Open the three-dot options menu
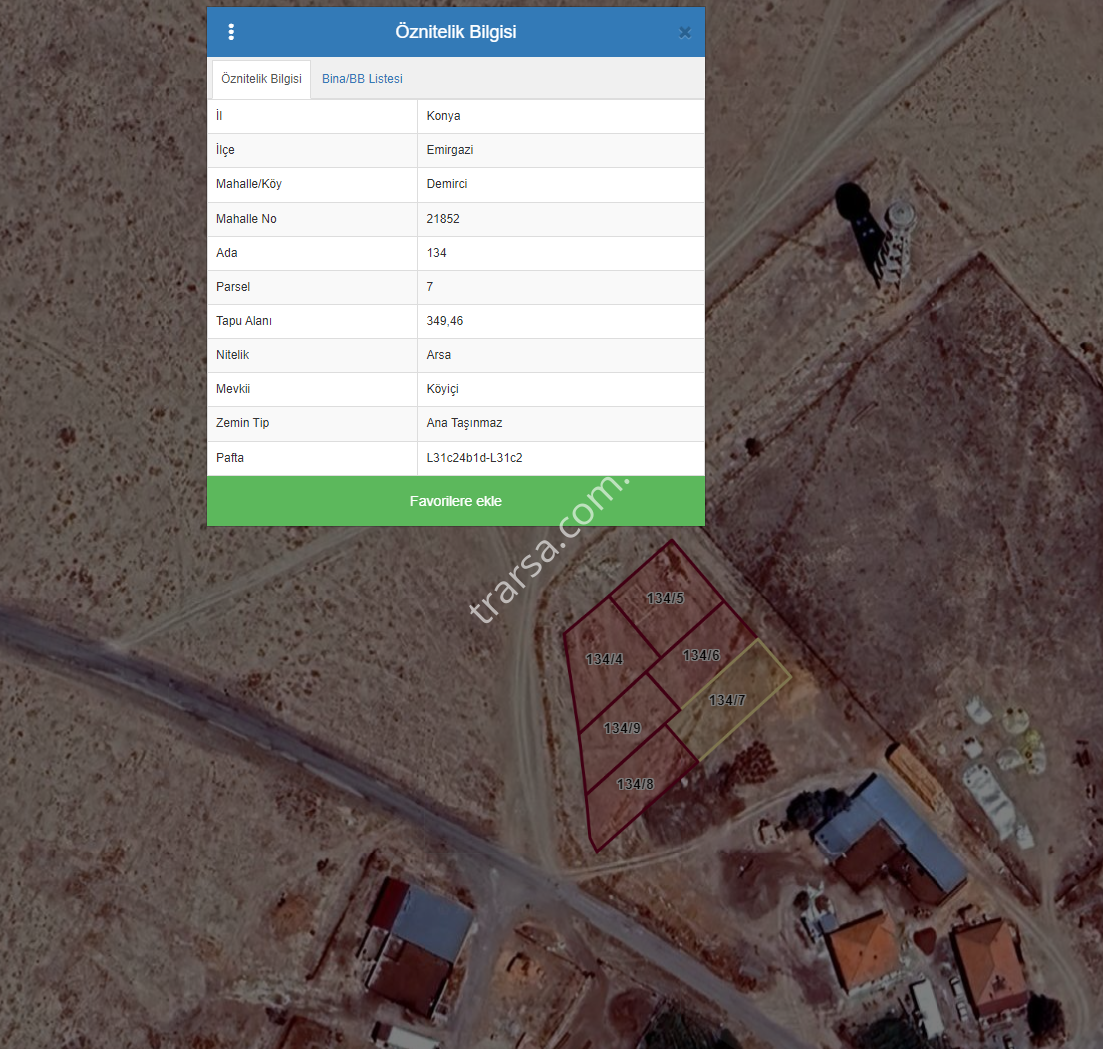Image resolution: width=1103 pixels, height=1049 pixels. click(231, 32)
